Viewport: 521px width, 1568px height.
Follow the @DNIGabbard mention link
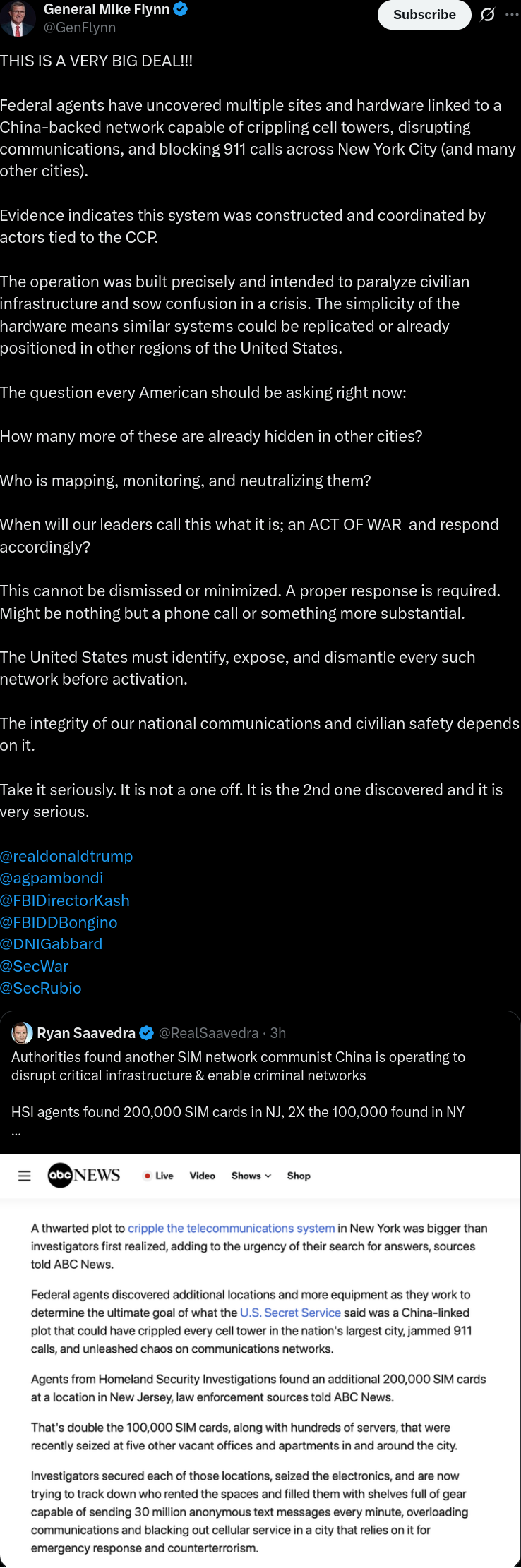(x=52, y=944)
